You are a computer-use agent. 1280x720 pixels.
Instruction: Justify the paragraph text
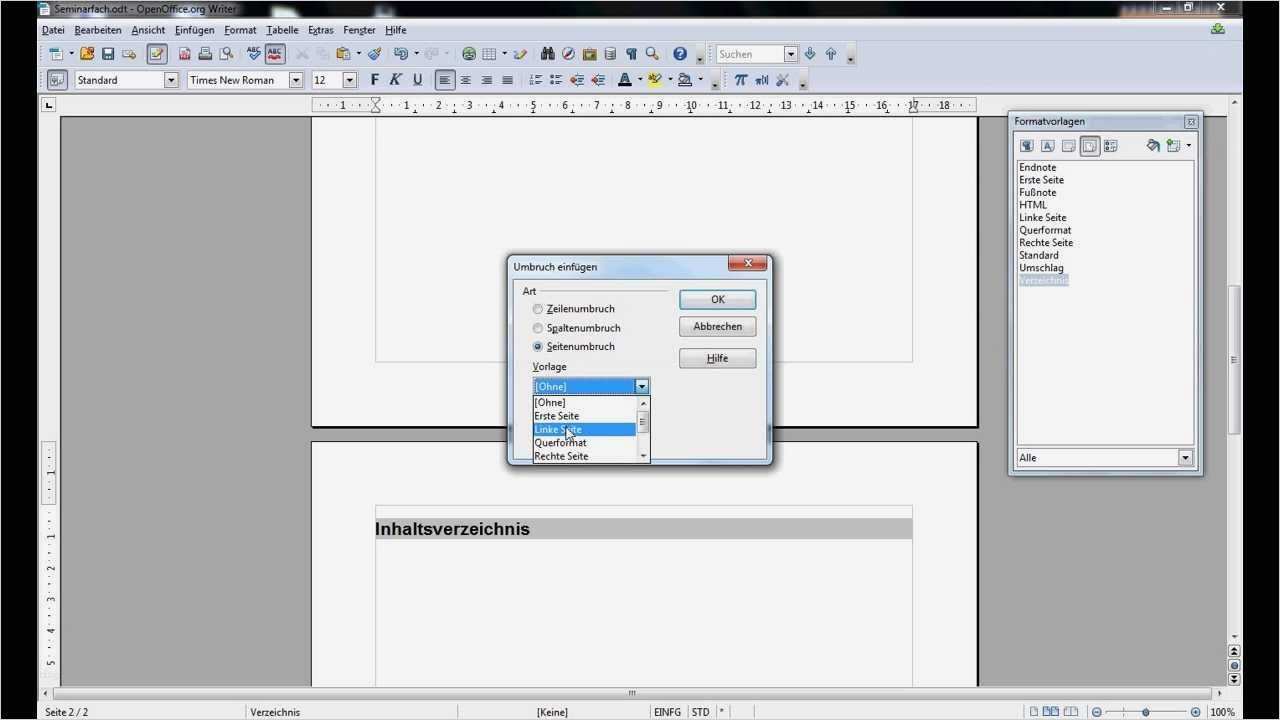[x=507, y=80]
